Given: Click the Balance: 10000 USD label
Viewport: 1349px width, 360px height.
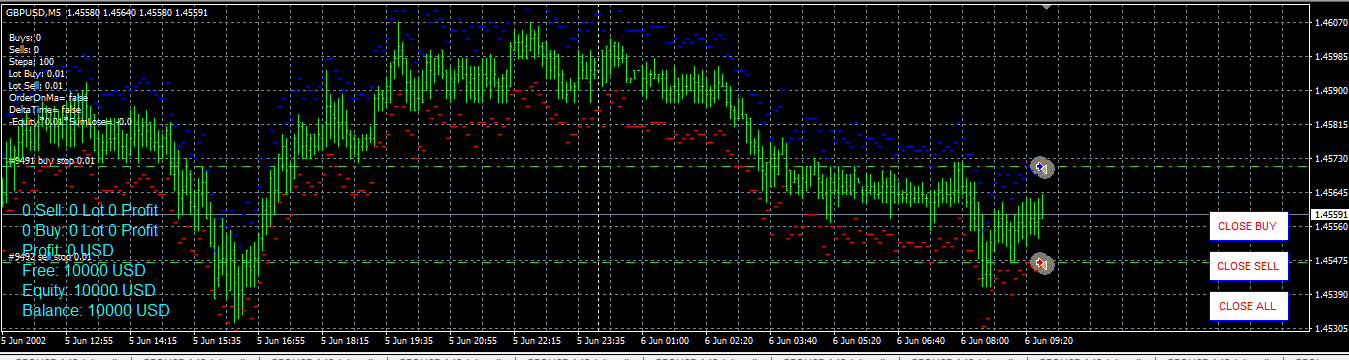Looking at the screenshot, I should pos(96,311).
